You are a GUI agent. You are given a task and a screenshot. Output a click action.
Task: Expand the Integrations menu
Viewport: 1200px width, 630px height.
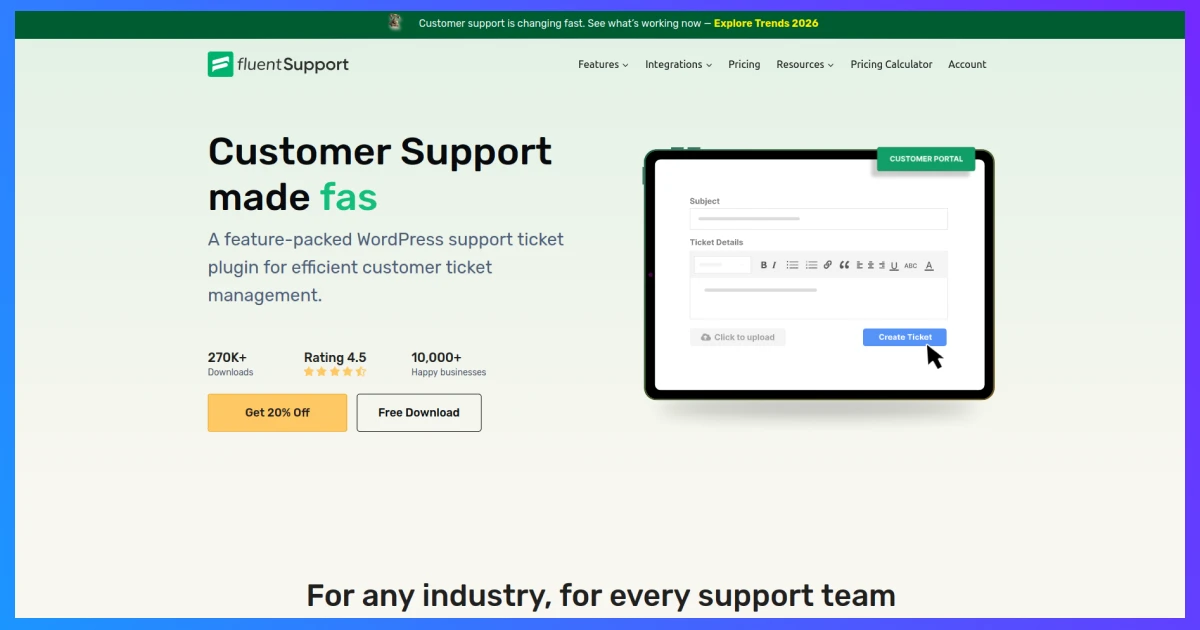point(678,64)
